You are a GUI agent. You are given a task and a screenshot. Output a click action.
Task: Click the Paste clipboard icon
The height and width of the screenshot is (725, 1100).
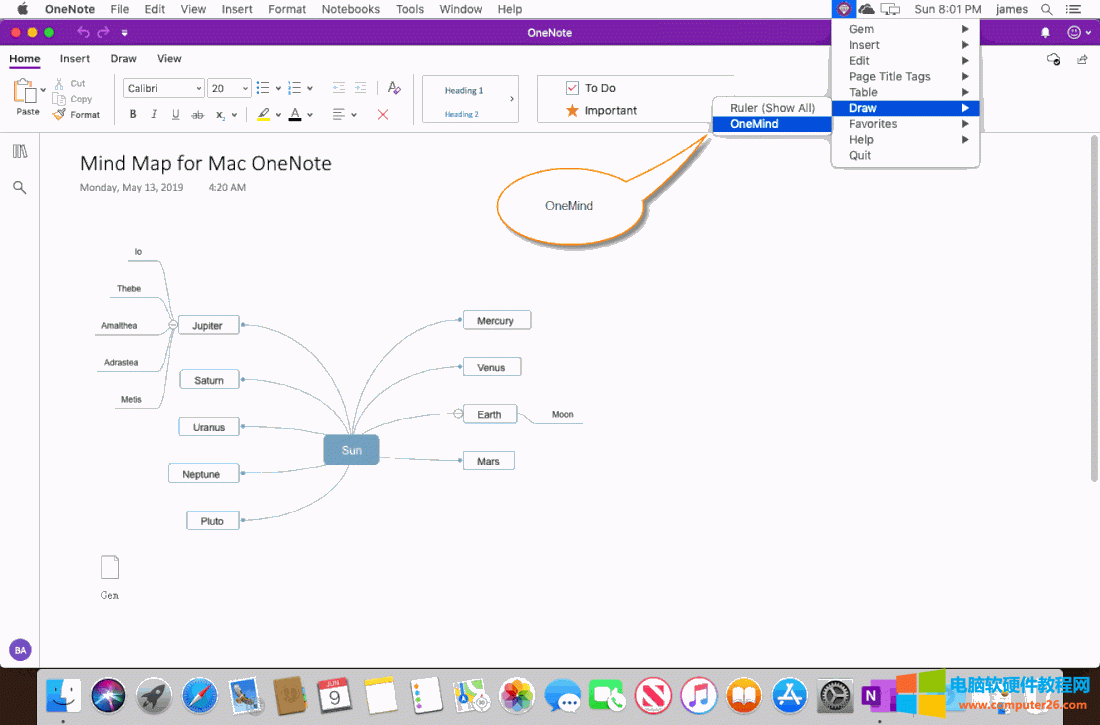pos(26,93)
